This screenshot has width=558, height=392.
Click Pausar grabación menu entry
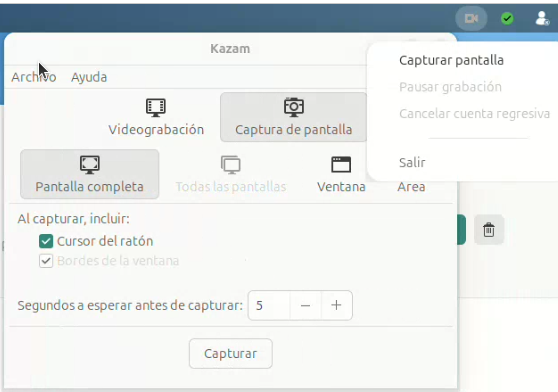coord(450,87)
